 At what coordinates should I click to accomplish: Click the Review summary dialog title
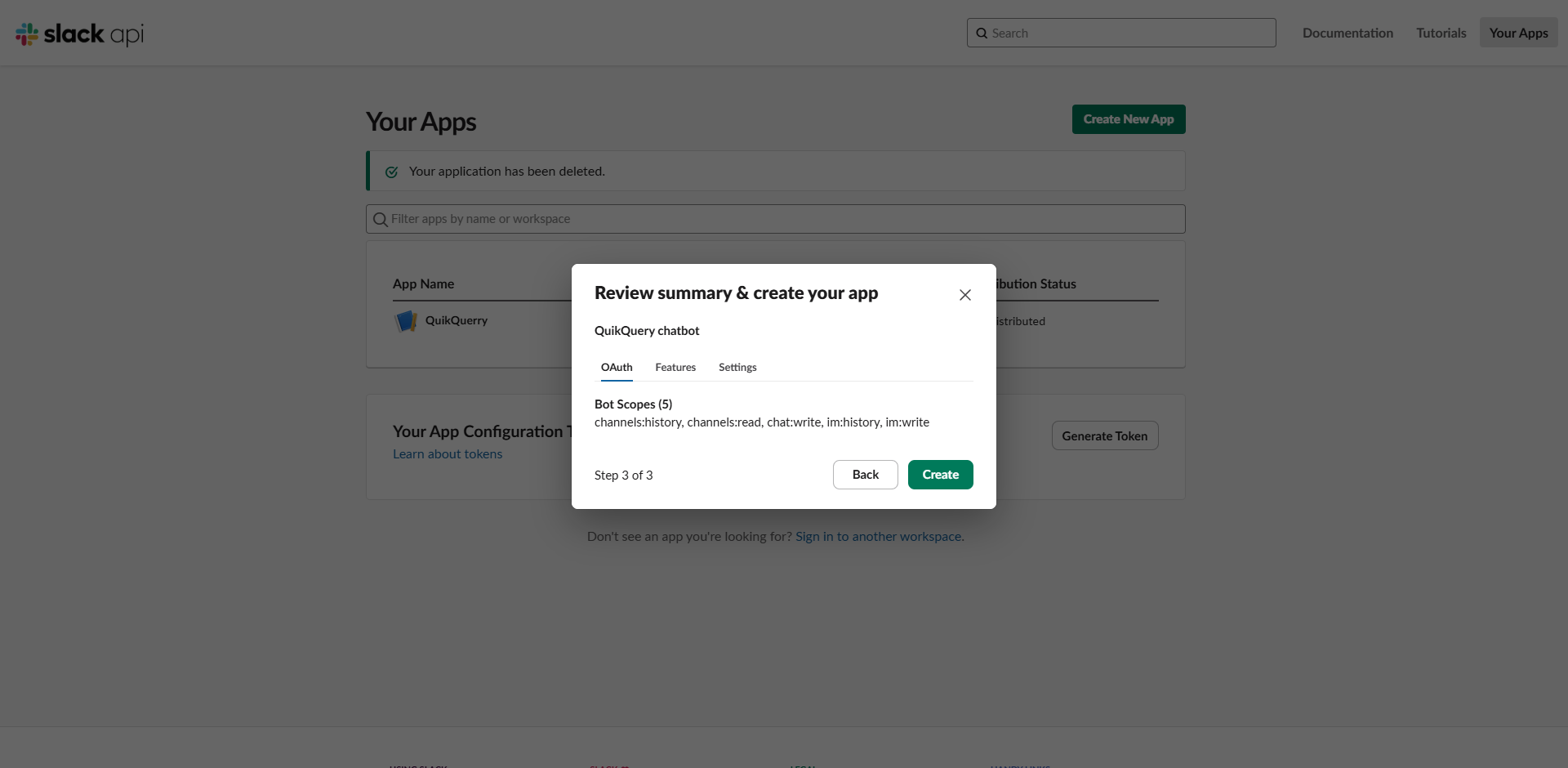737,293
